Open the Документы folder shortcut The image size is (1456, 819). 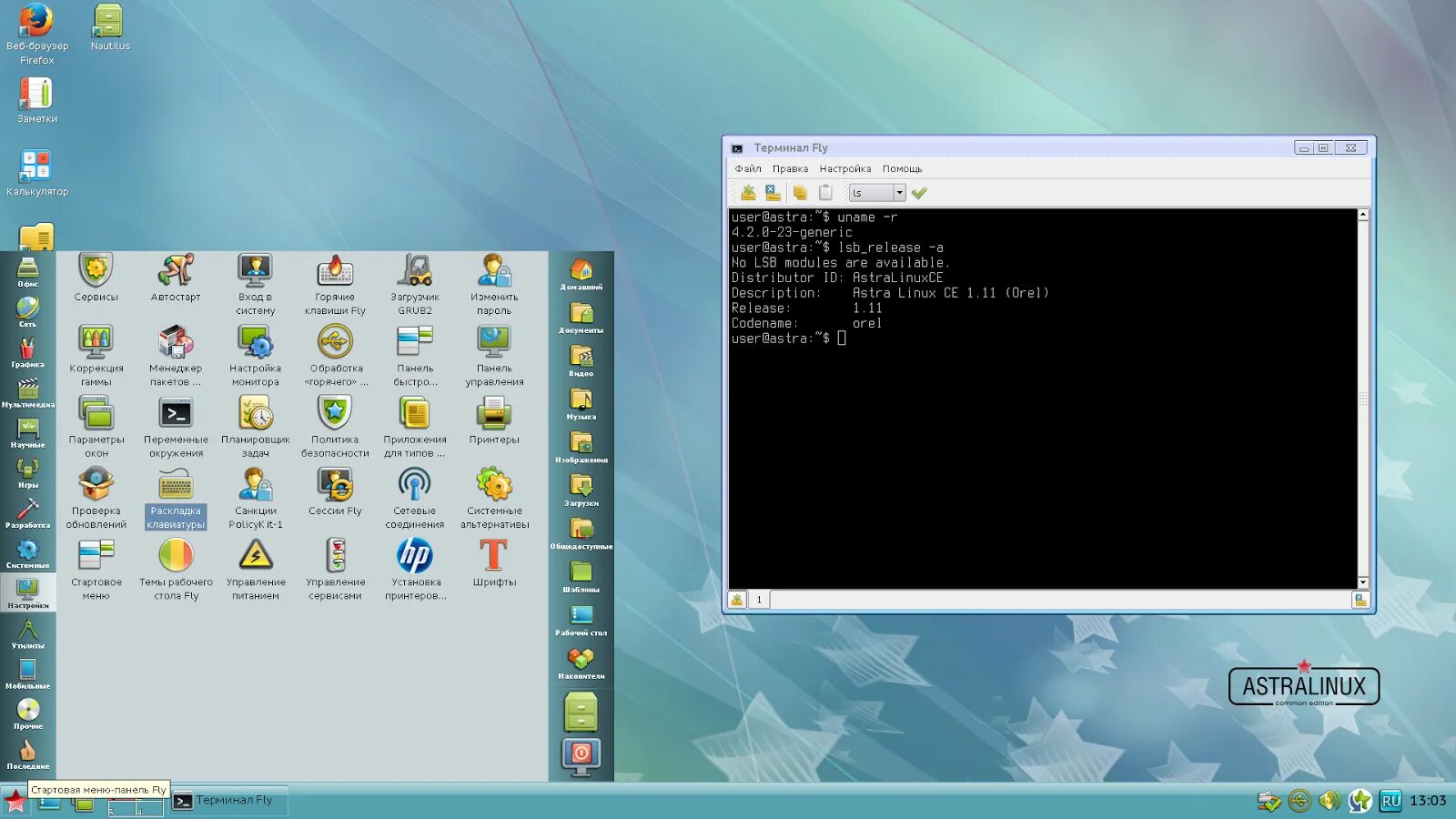coord(581,318)
